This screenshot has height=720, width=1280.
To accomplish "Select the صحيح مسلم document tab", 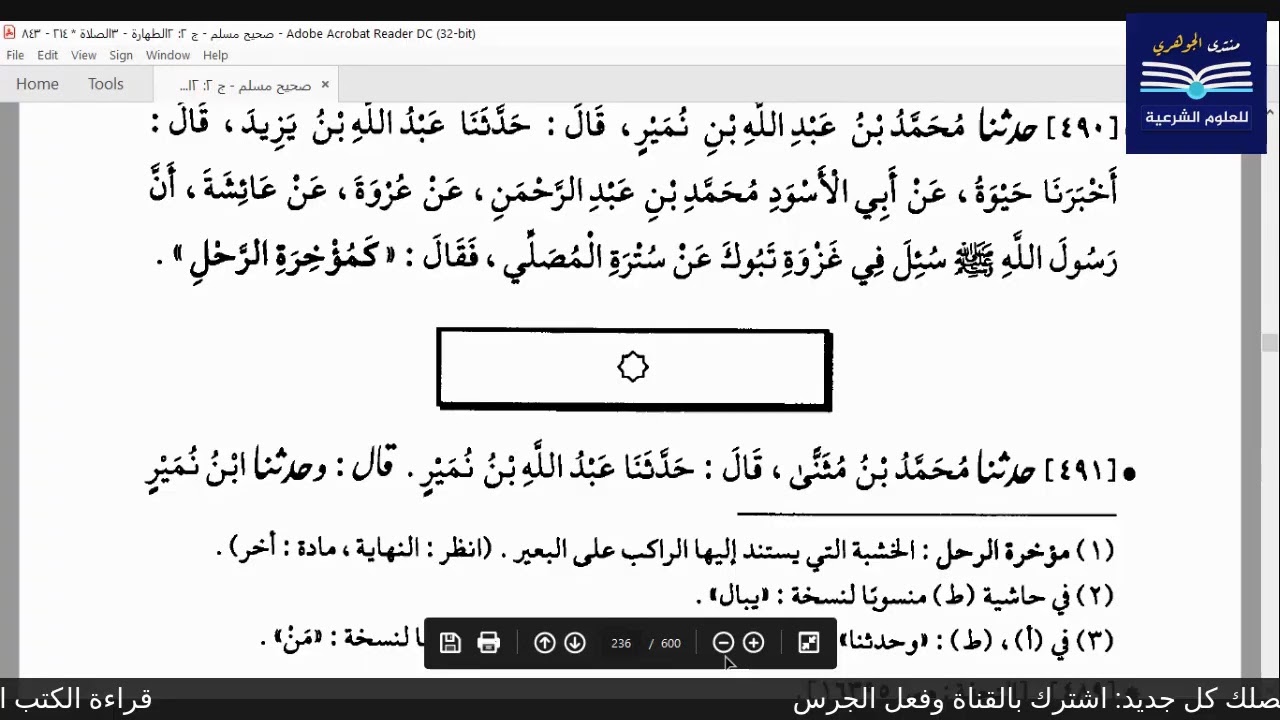I will pyautogui.click(x=245, y=85).
